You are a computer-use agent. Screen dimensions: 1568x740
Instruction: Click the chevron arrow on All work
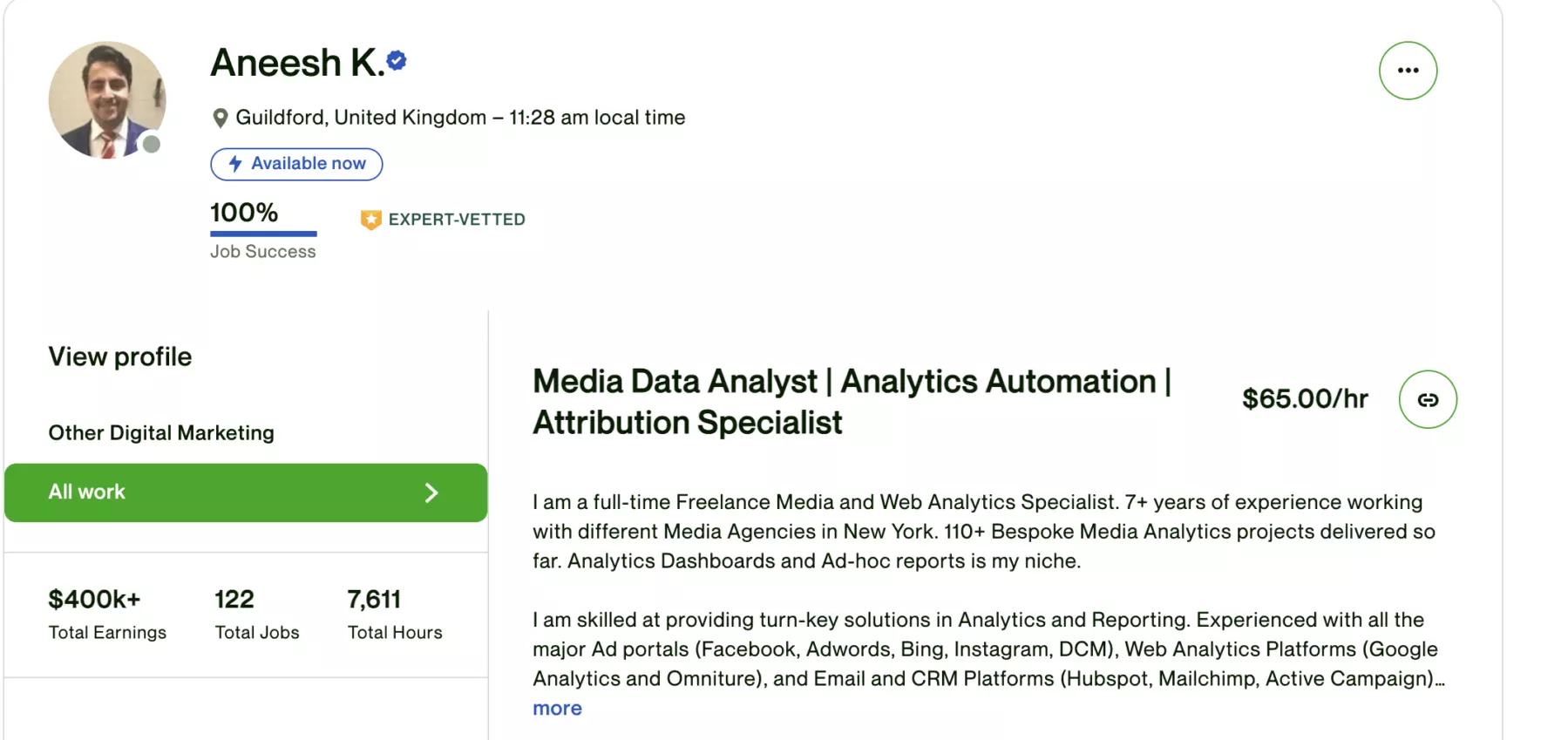pyautogui.click(x=431, y=493)
